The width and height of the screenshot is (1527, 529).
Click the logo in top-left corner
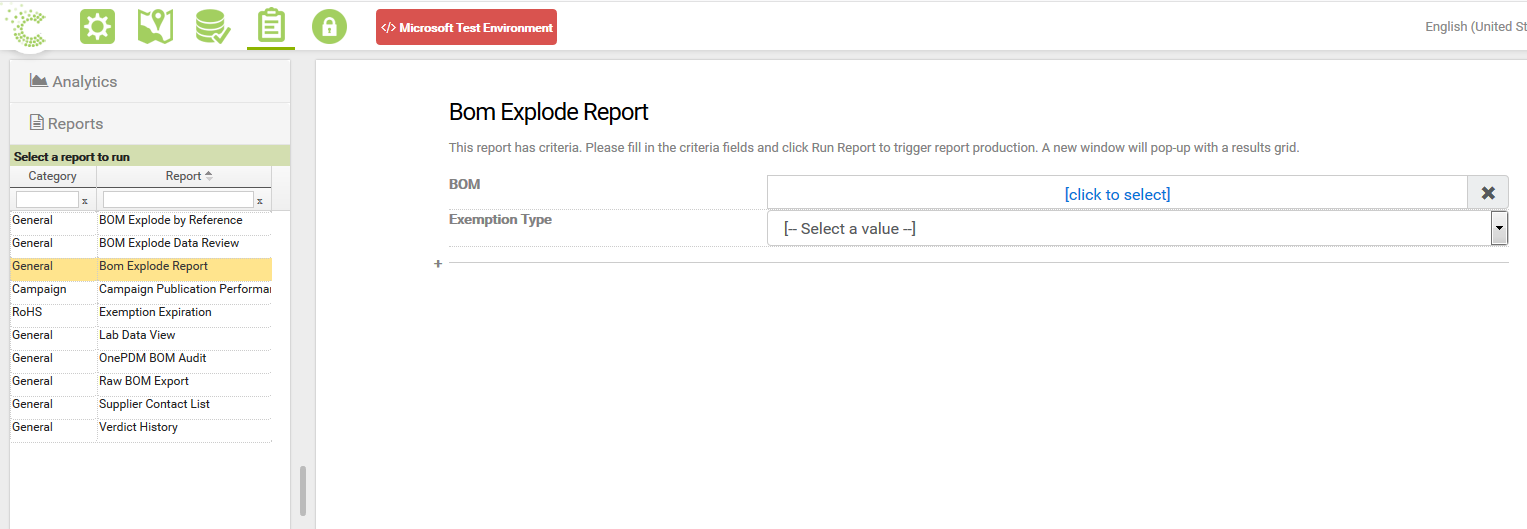point(29,26)
